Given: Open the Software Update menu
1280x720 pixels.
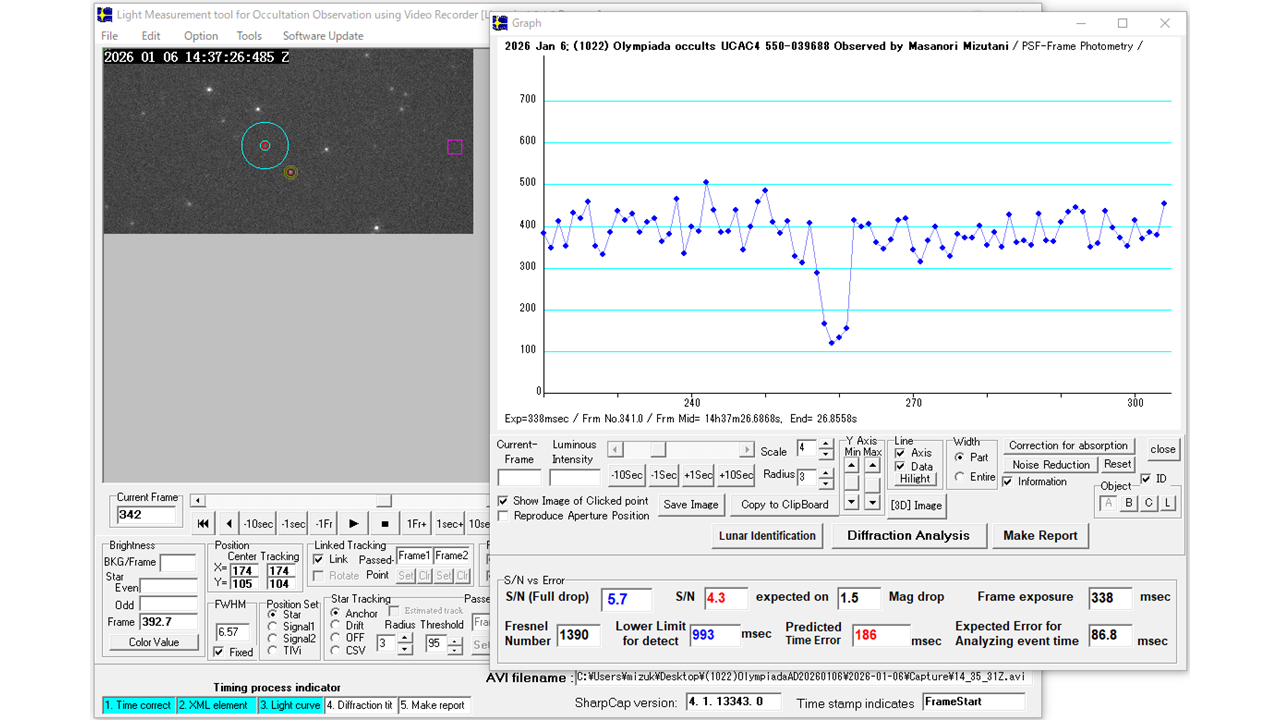Looking at the screenshot, I should point(323,36).
